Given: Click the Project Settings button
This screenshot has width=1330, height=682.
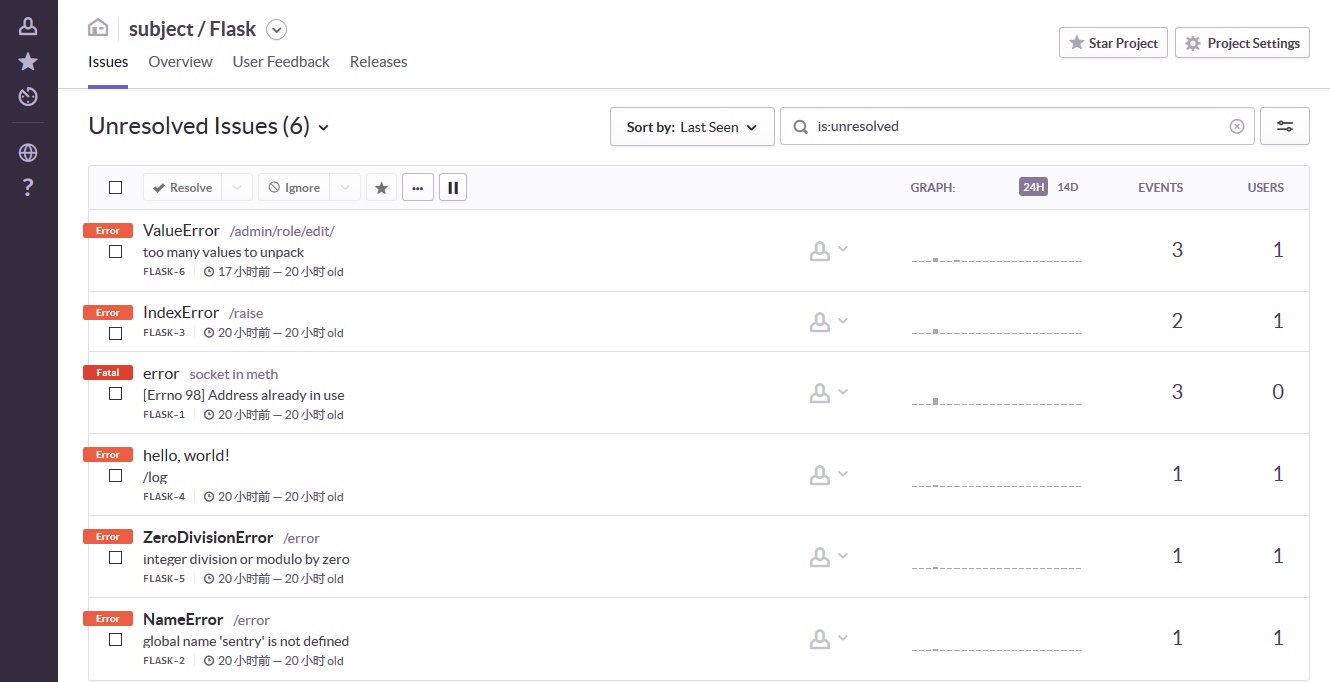Looking at the screenshot, I should coord(1242,43).
